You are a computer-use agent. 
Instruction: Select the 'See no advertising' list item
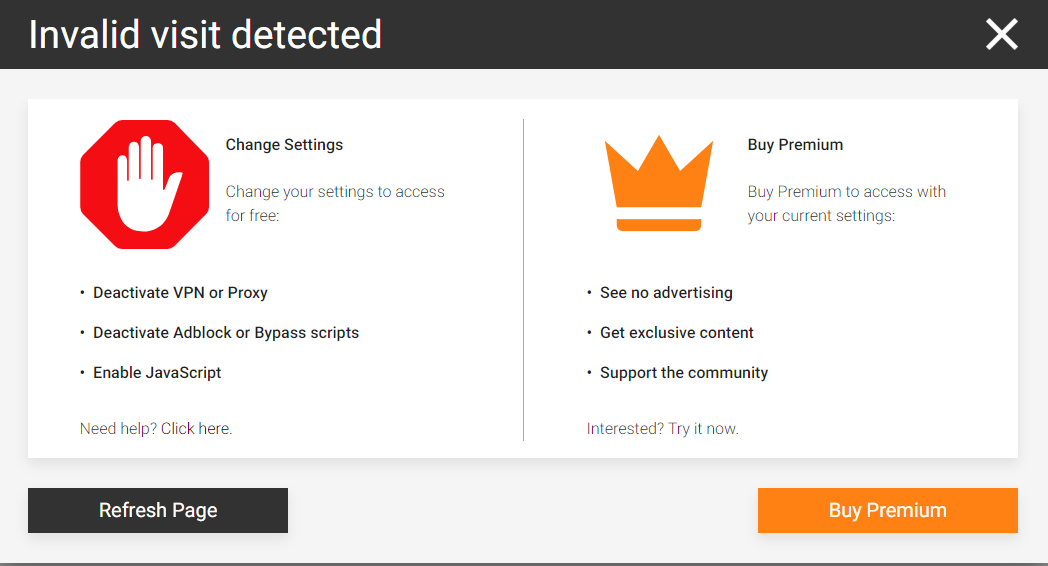tap(666, 293)
